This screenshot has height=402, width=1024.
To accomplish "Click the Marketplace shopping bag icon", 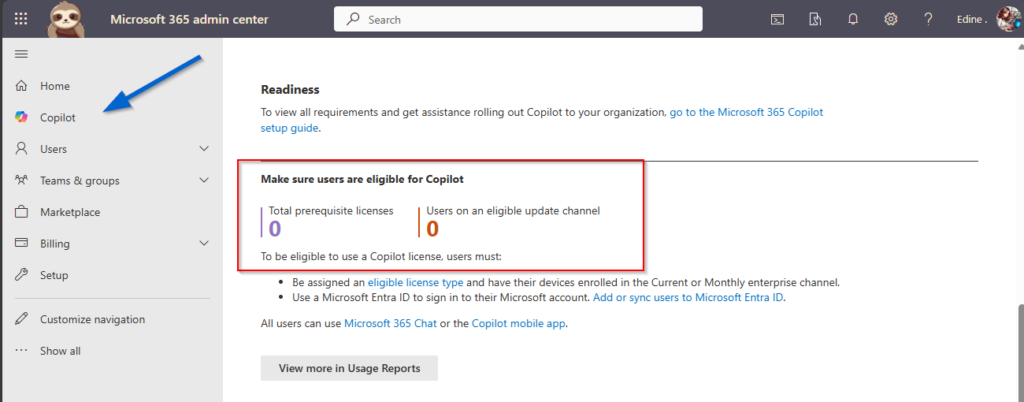I will (x=22, y=212).
